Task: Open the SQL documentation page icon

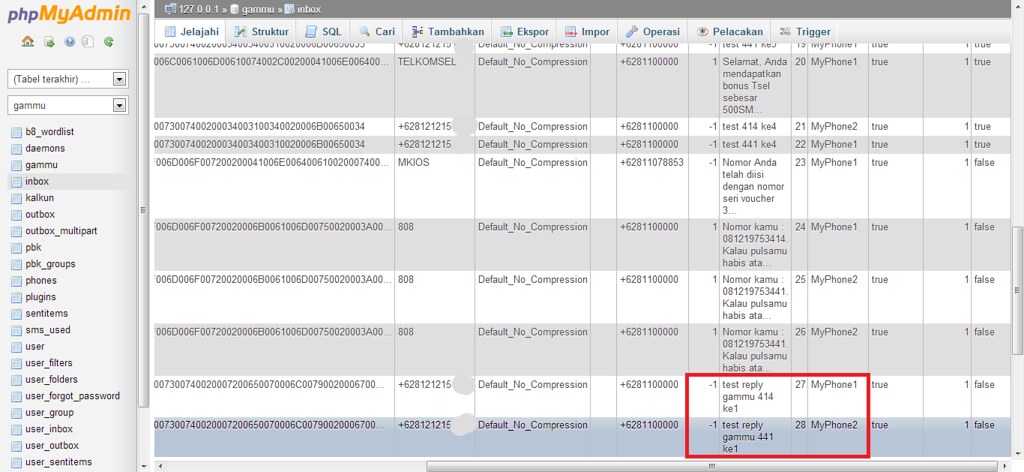Action: 88,42
